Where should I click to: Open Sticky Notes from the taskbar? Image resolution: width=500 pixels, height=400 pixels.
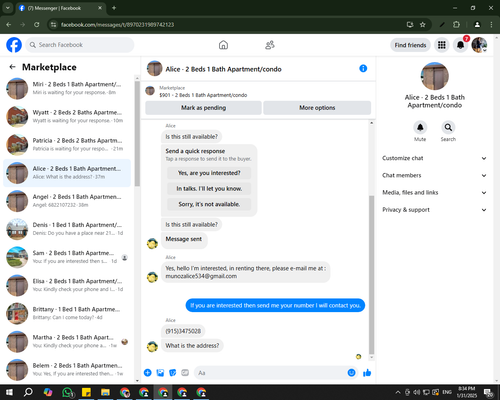(86, 392)
